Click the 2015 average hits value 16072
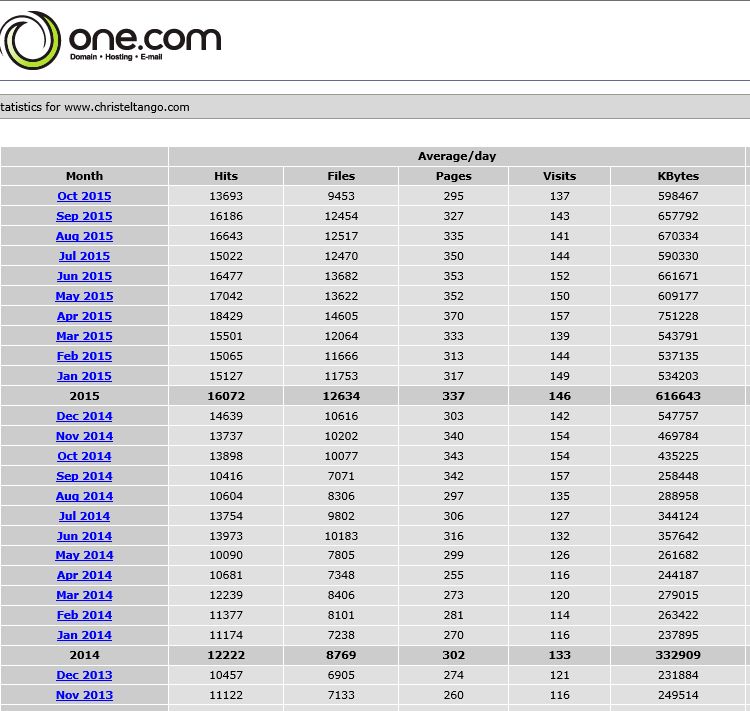The height and width of the screenshot is (711, 750). (x=226, y=396)
